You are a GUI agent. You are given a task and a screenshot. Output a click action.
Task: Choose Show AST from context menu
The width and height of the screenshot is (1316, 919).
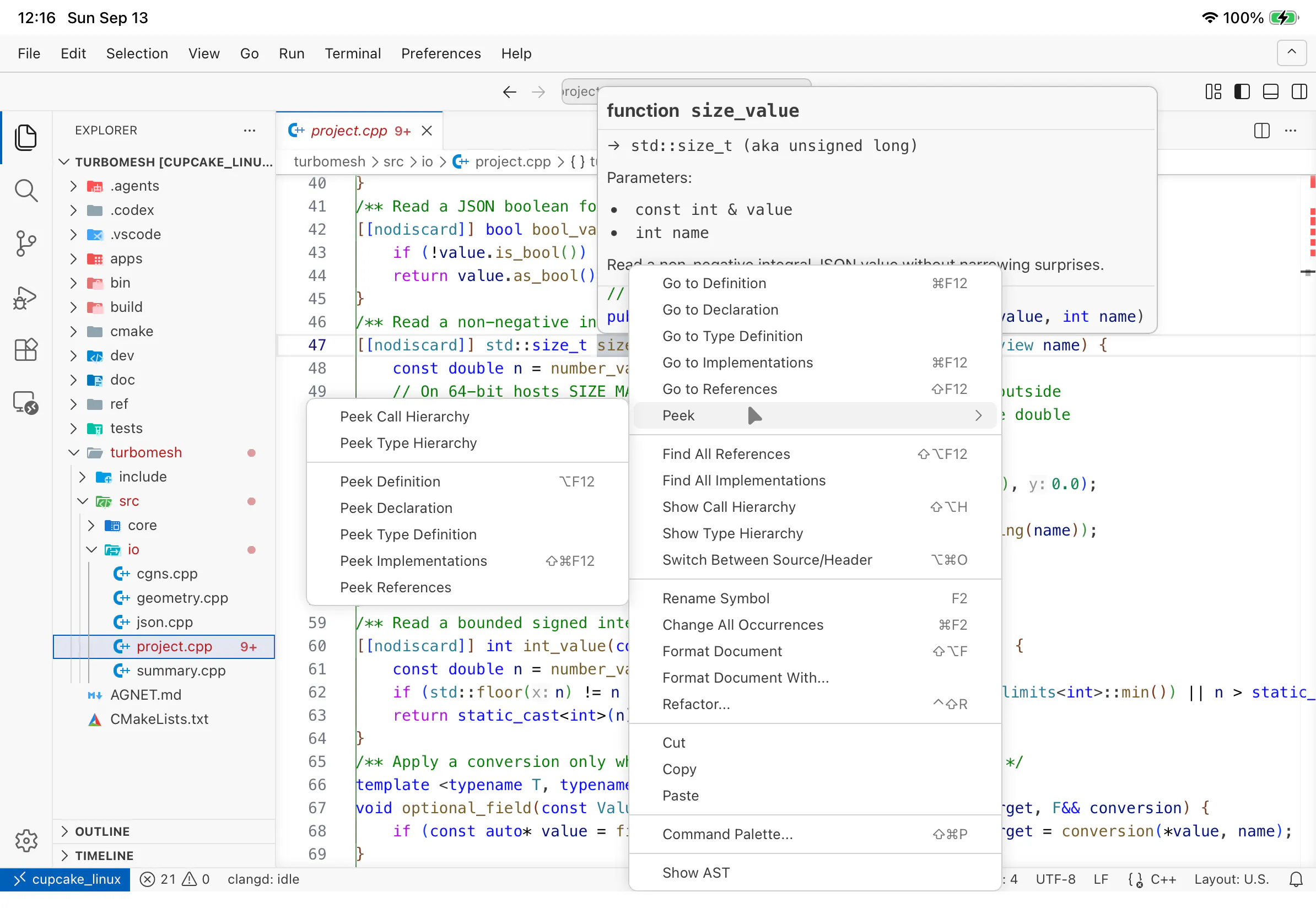click(815, 873)
